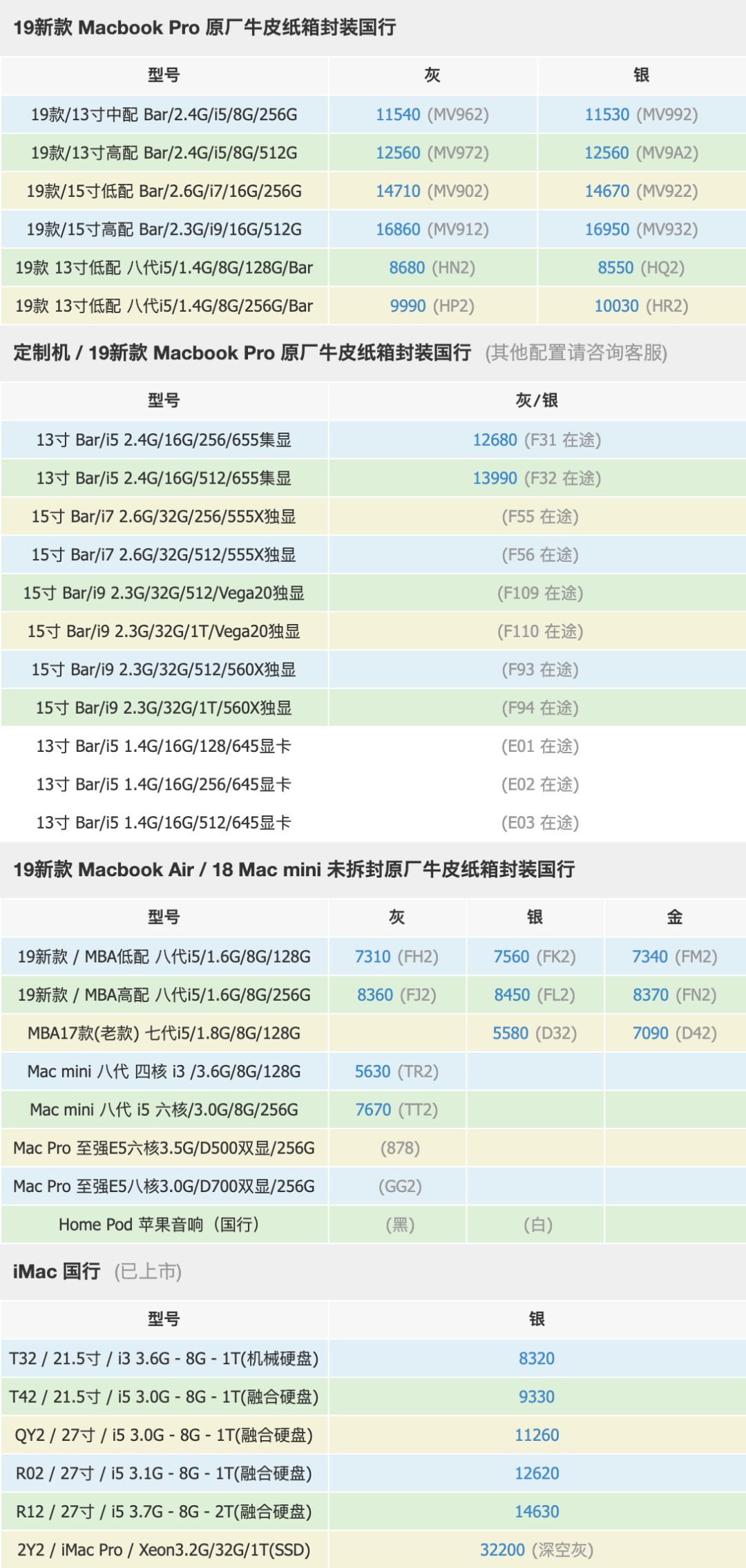The image size is (746, 1568).
Task: Select row 19款 13寸低配 八代i5/1.4G/8G/128G/Bar
Action: pos(373,268)
